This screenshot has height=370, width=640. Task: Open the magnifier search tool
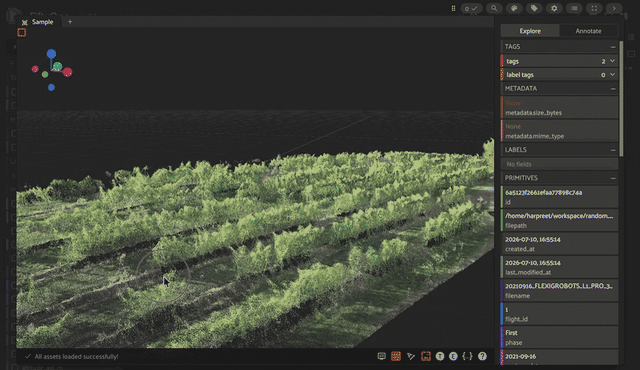[x=494, y=8]
